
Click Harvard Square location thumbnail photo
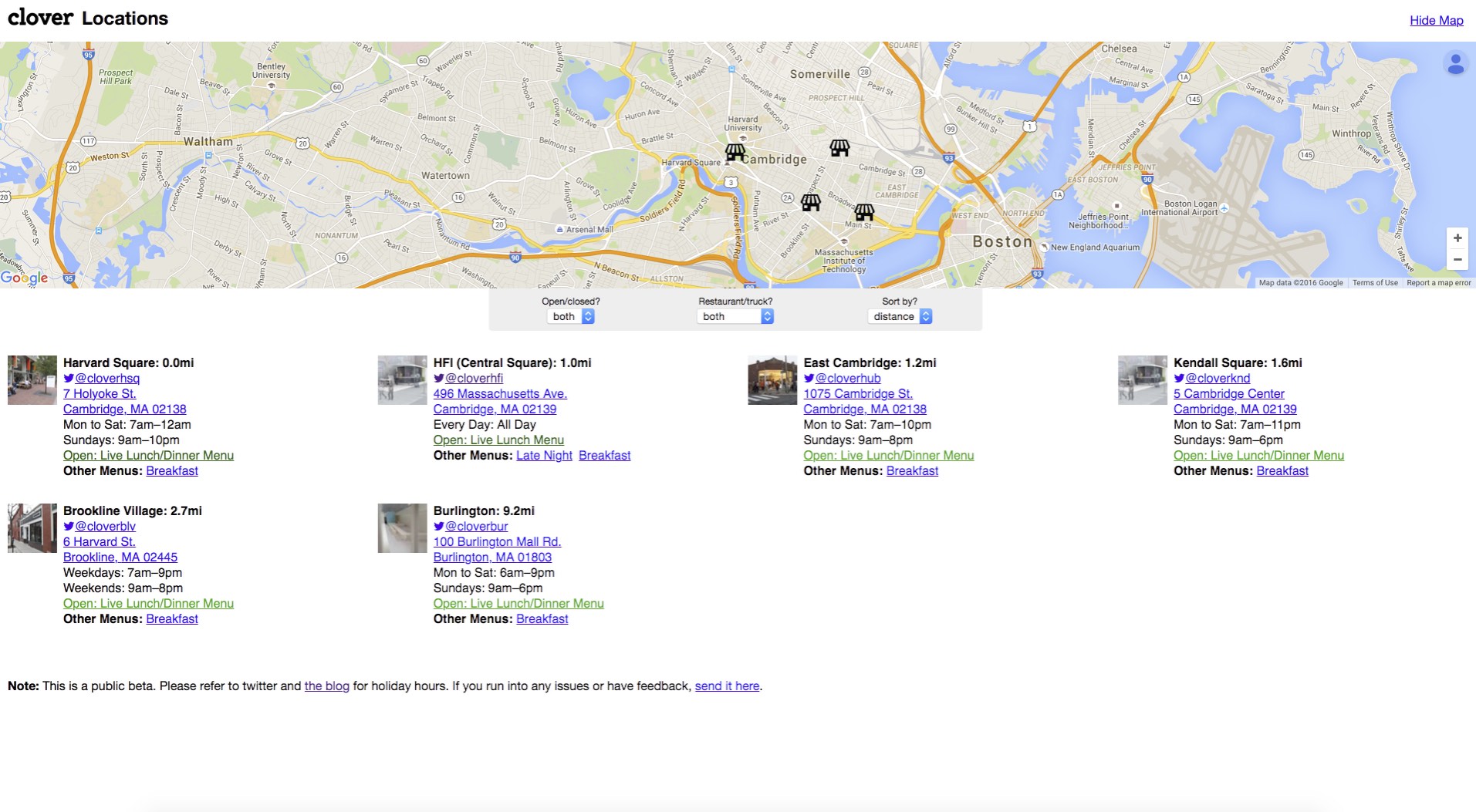[32, 380]
